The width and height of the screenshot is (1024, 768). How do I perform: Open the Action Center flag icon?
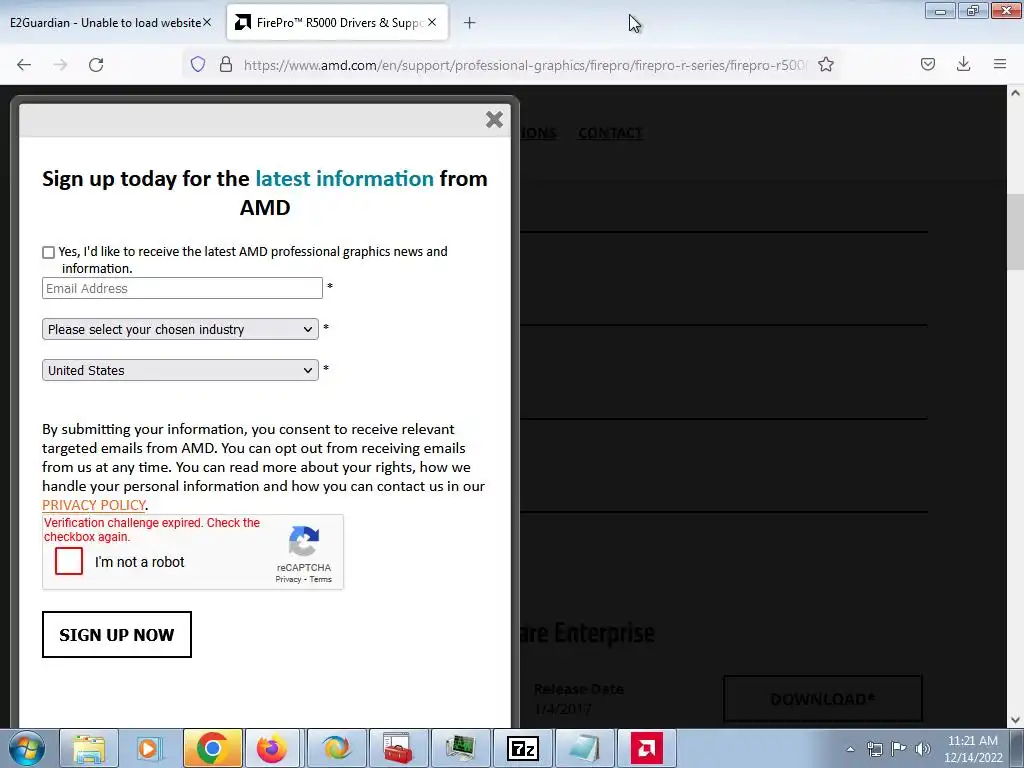pos(899,749)
